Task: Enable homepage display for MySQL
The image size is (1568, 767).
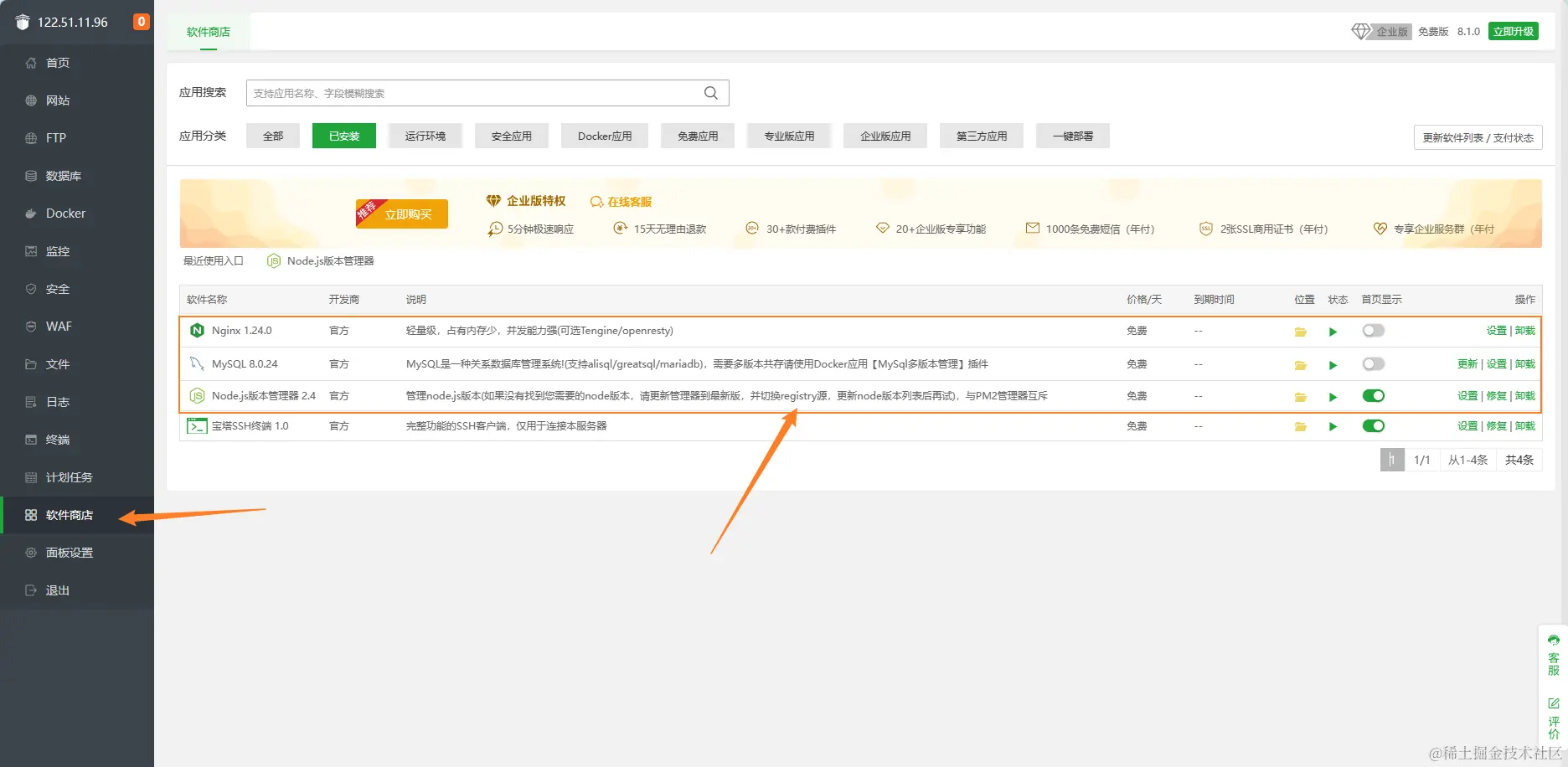Action: [x=1373, y=364]
